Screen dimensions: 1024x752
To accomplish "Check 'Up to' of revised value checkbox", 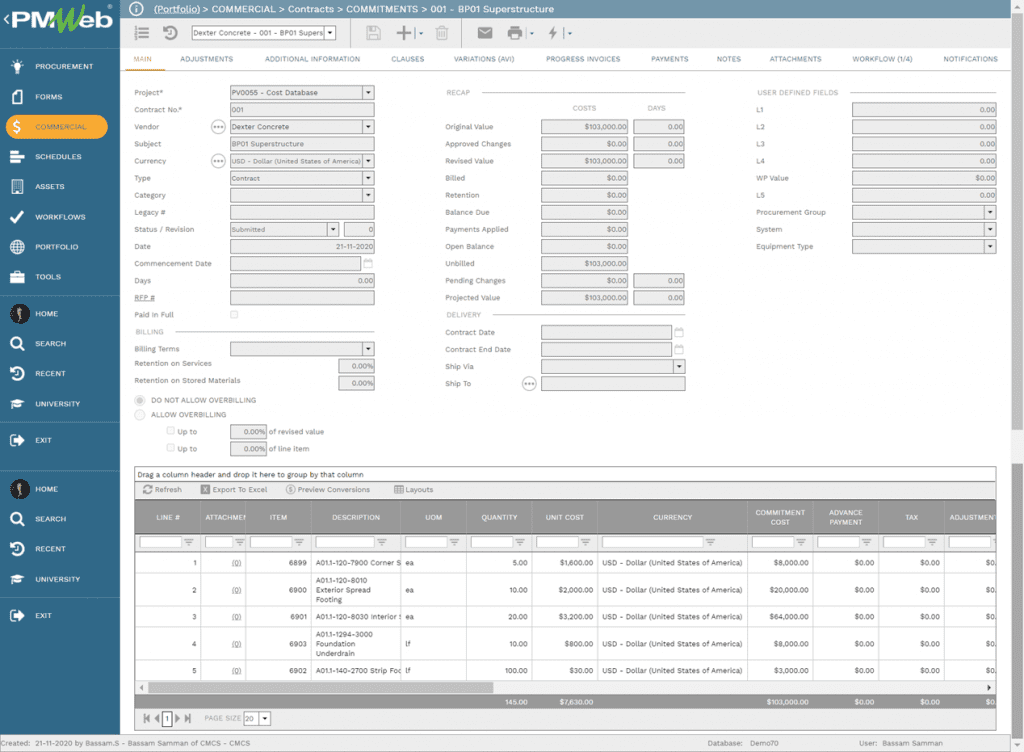I will 170,431.
